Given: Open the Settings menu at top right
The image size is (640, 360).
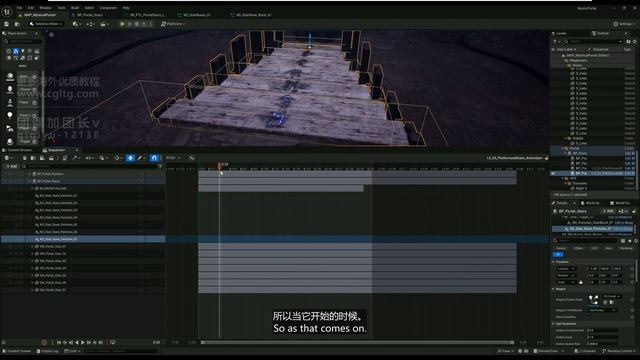Looking at the screenshot, I should coord(624,24).
